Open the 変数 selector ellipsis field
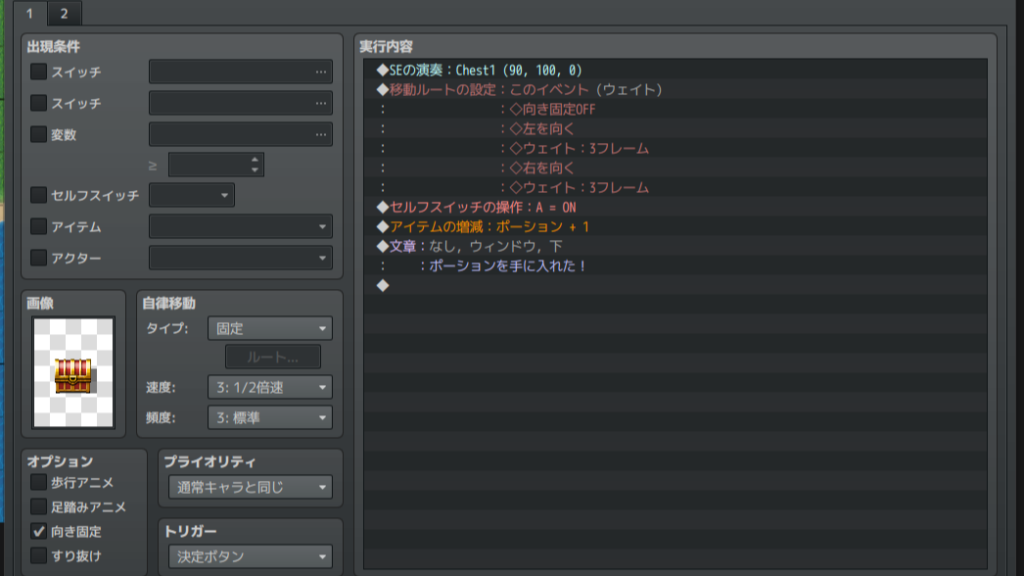 click(240, 134)
